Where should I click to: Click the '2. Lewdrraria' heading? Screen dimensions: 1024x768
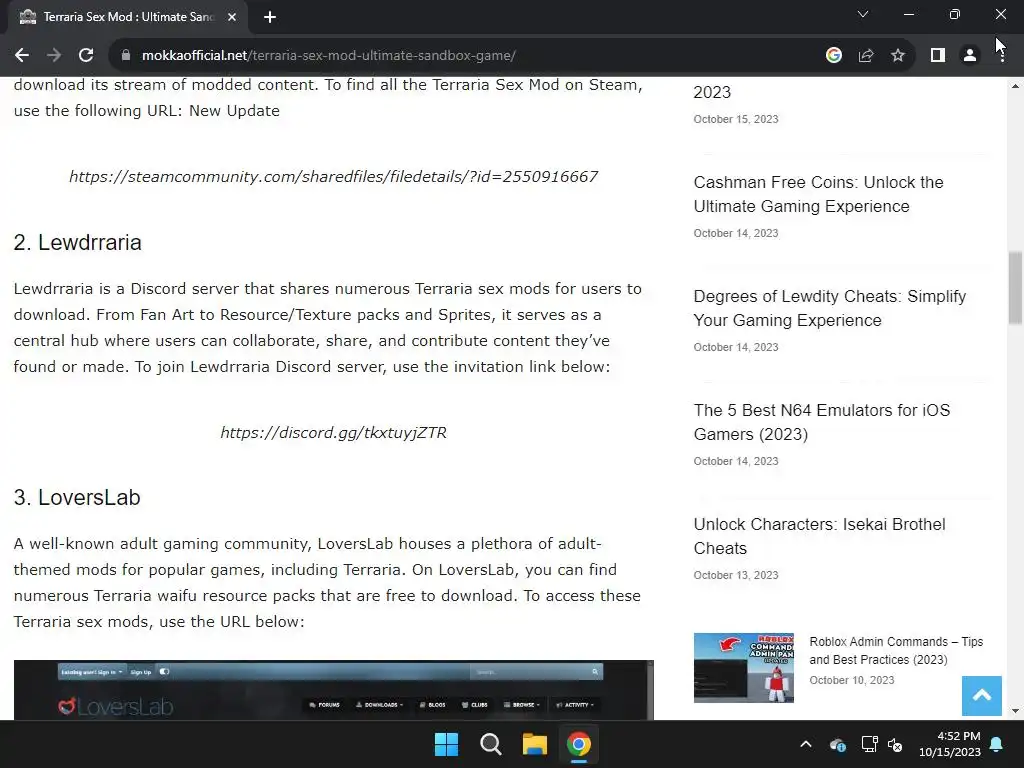78,242
